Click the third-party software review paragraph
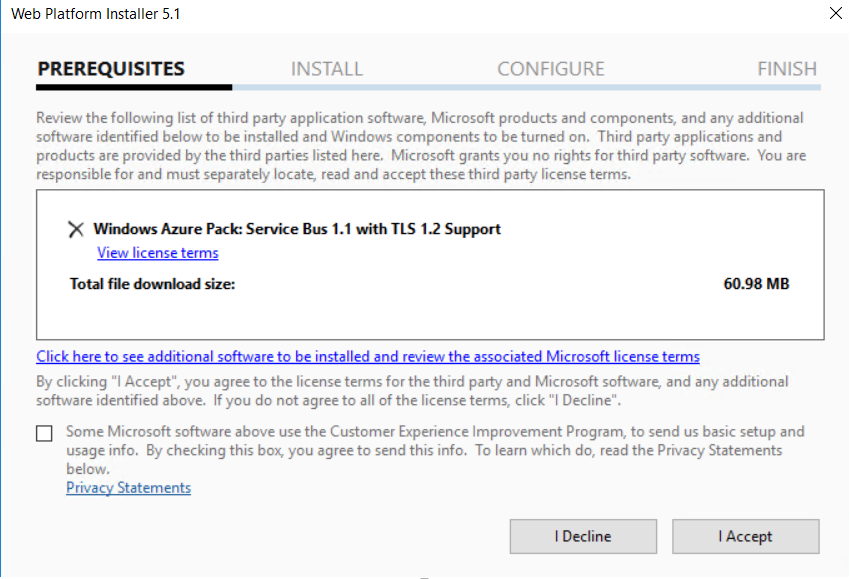850x579 pixels. tap(420, 146)
